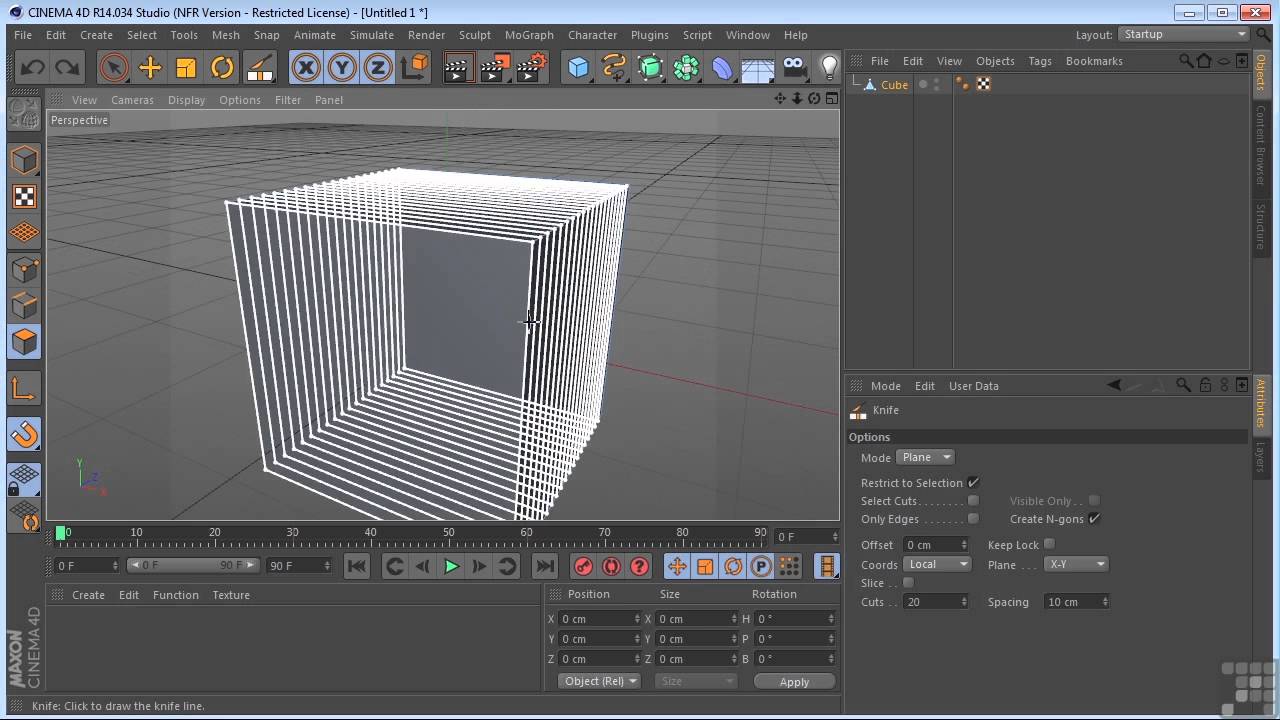
Task: Select the Cube object in Object Manager
Action: tap(894, 85)
